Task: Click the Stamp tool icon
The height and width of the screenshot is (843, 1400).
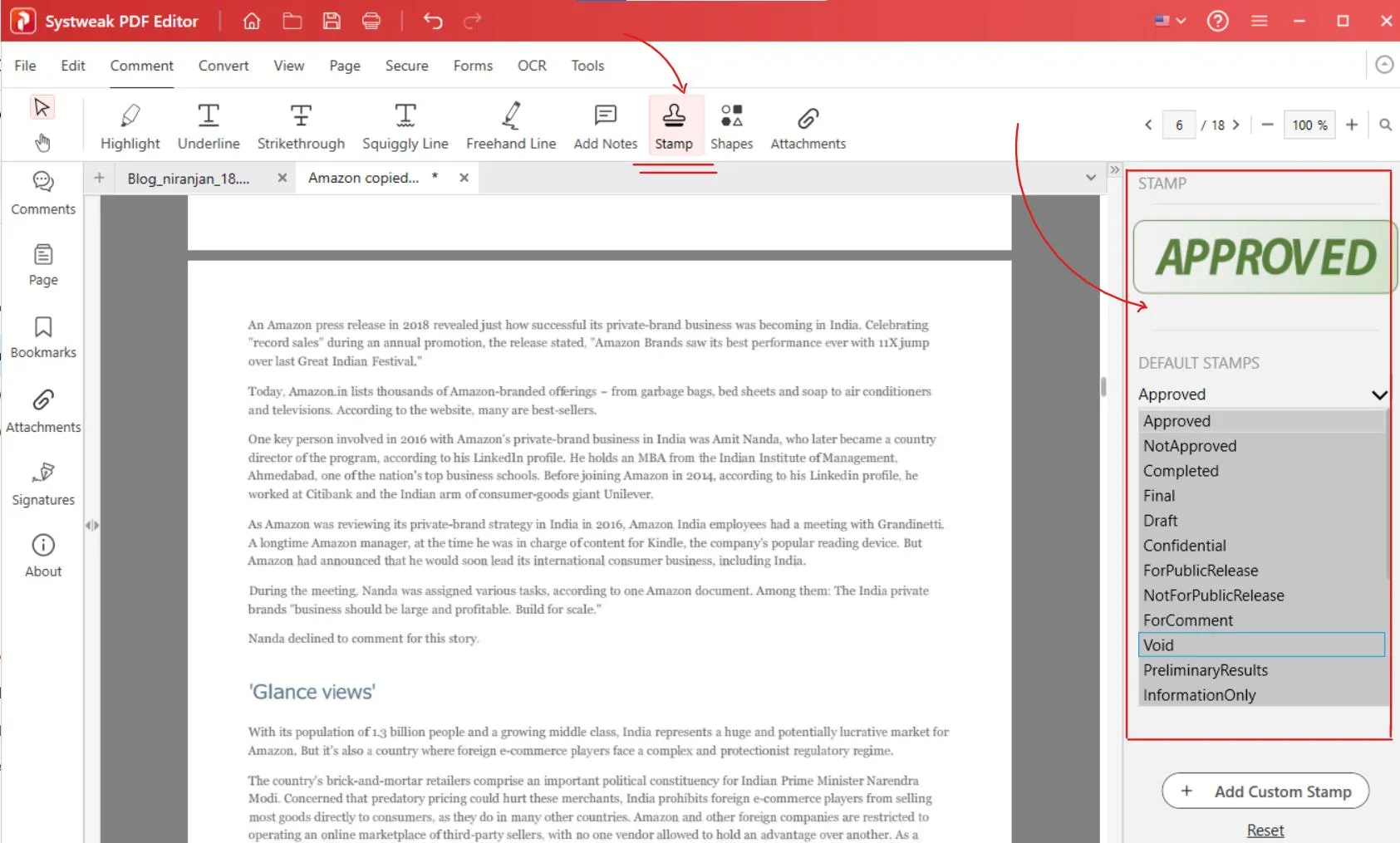Action: pos(674,116)
